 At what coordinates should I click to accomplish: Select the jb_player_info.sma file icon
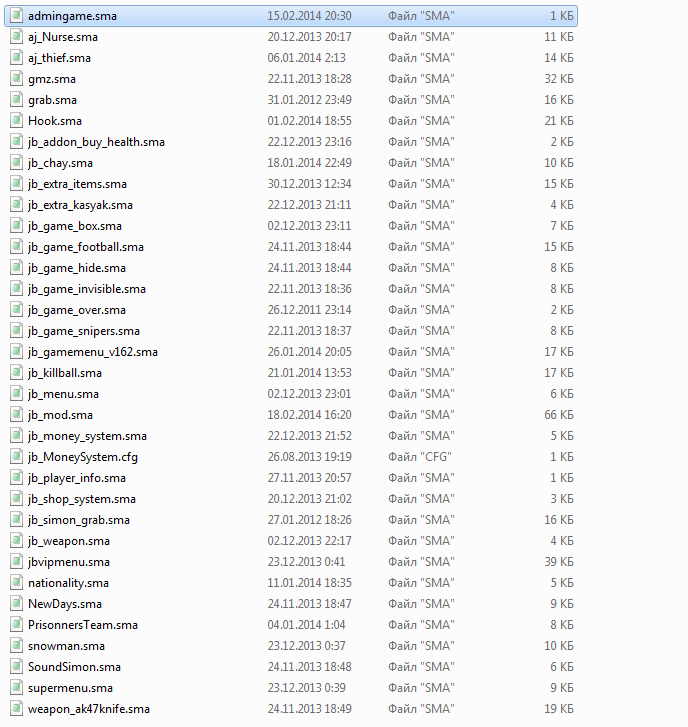16,478
